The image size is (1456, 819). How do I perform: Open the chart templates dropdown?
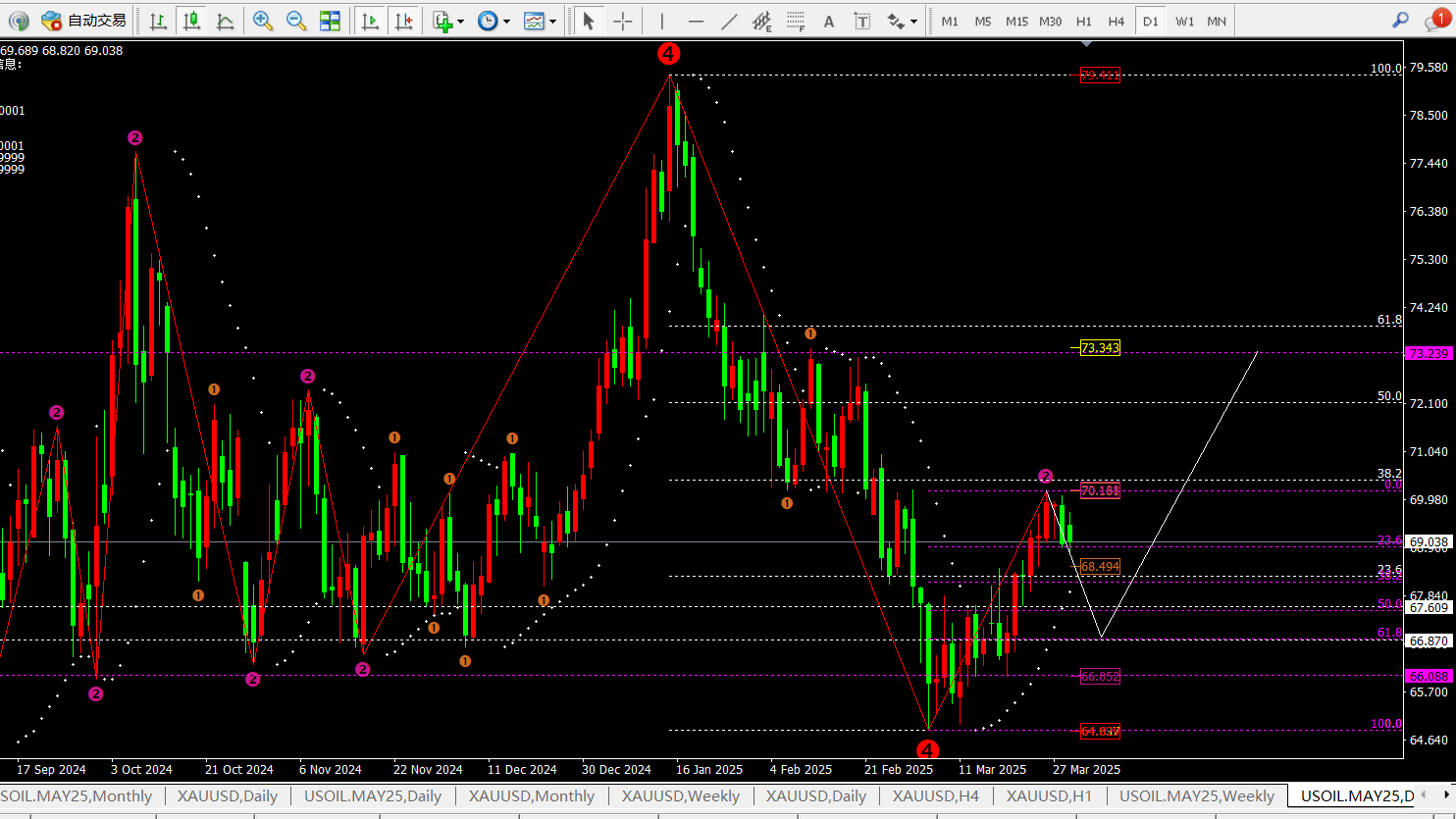(x=540, y=21)
